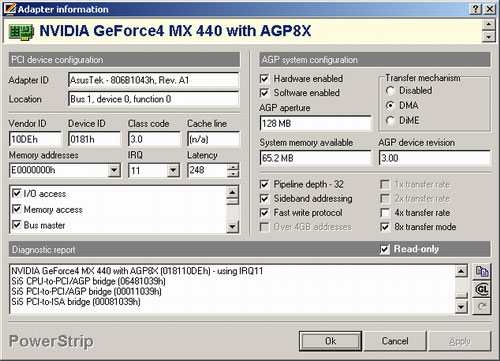The width and height of the screenshot is (500, 361).
Task: Click the help question mark button
Action: (476, 9)
